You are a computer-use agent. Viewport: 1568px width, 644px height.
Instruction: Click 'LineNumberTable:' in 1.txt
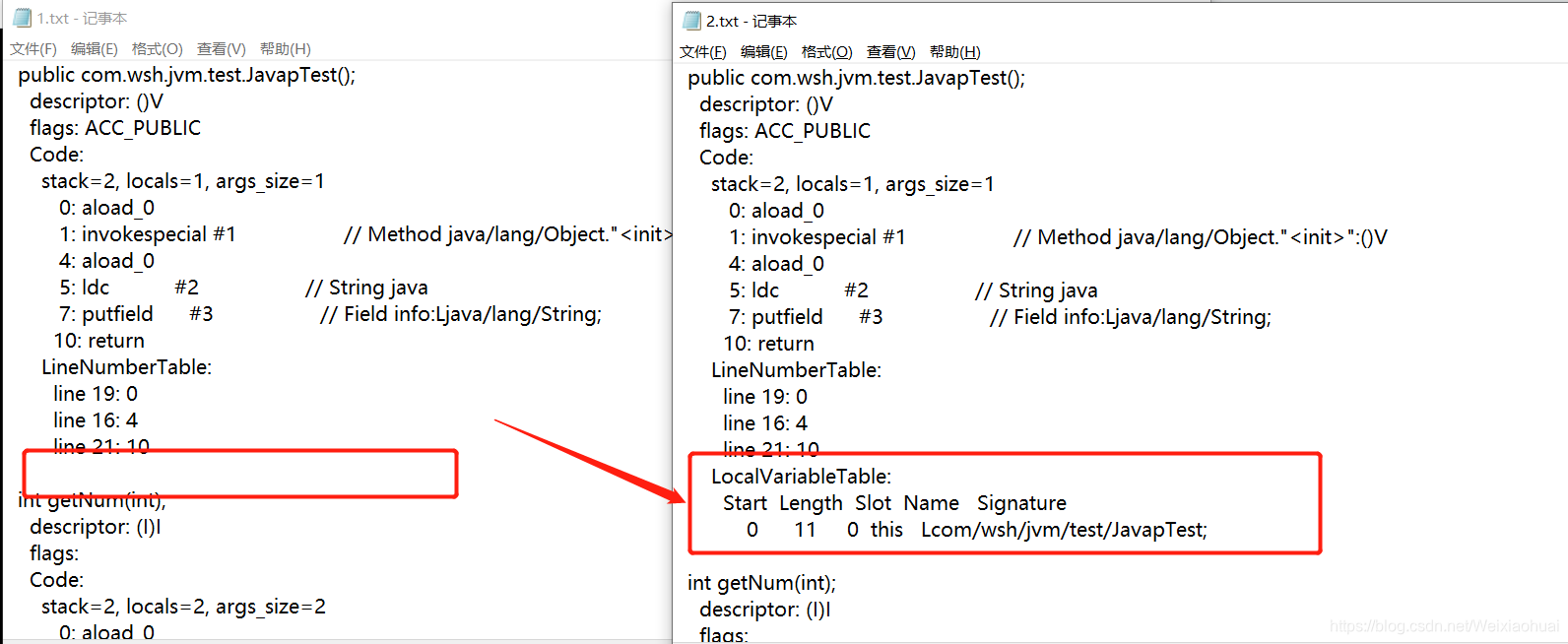[x=127, y=367]
